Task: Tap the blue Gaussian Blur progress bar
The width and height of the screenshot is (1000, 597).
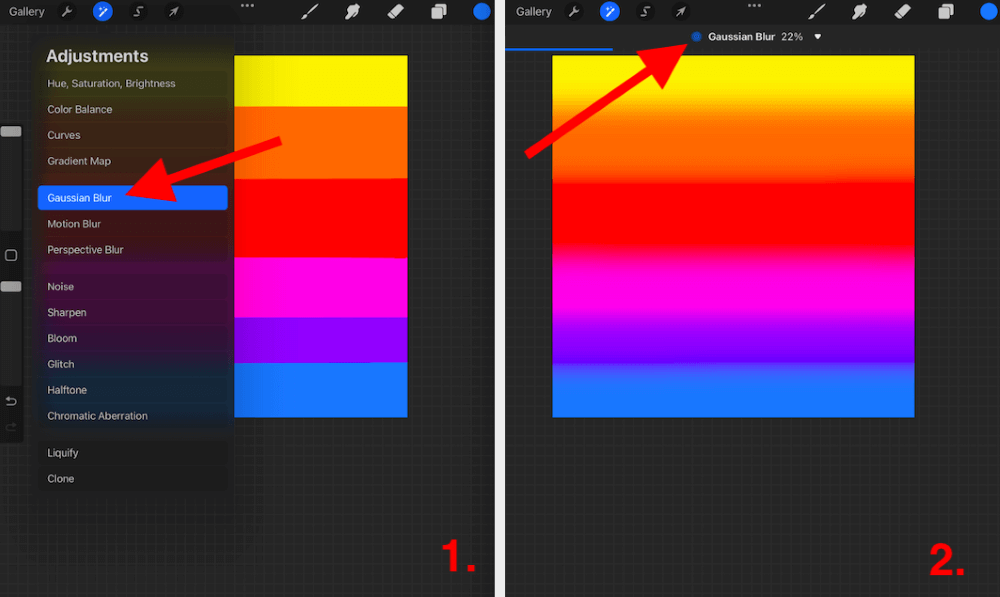Action: [559, 49]
